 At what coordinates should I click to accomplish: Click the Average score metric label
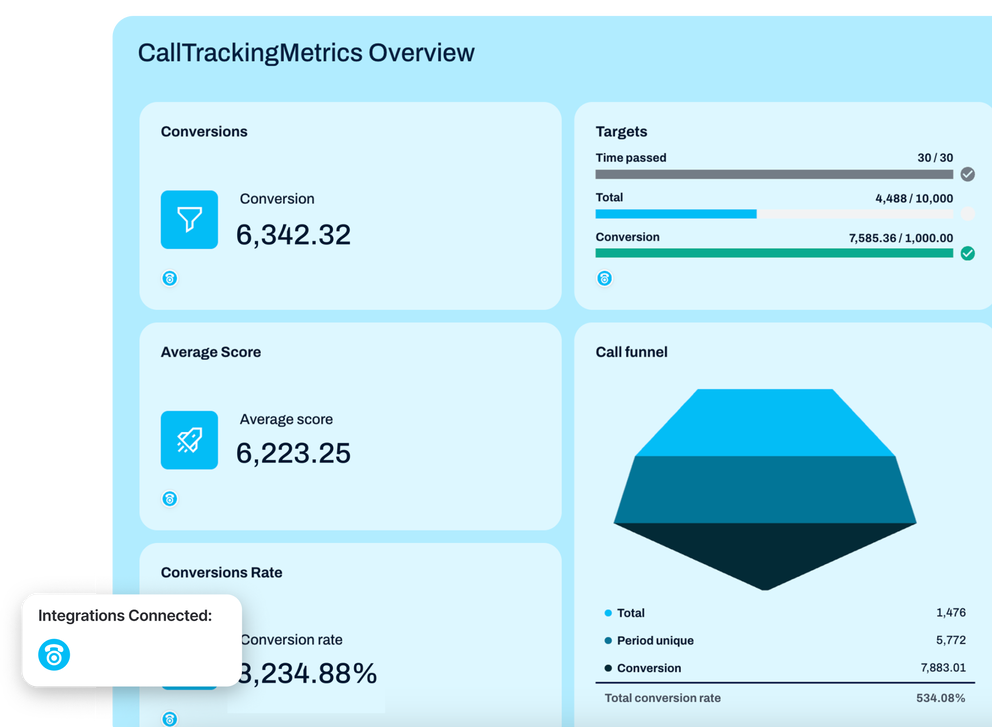tap(286, 419)
